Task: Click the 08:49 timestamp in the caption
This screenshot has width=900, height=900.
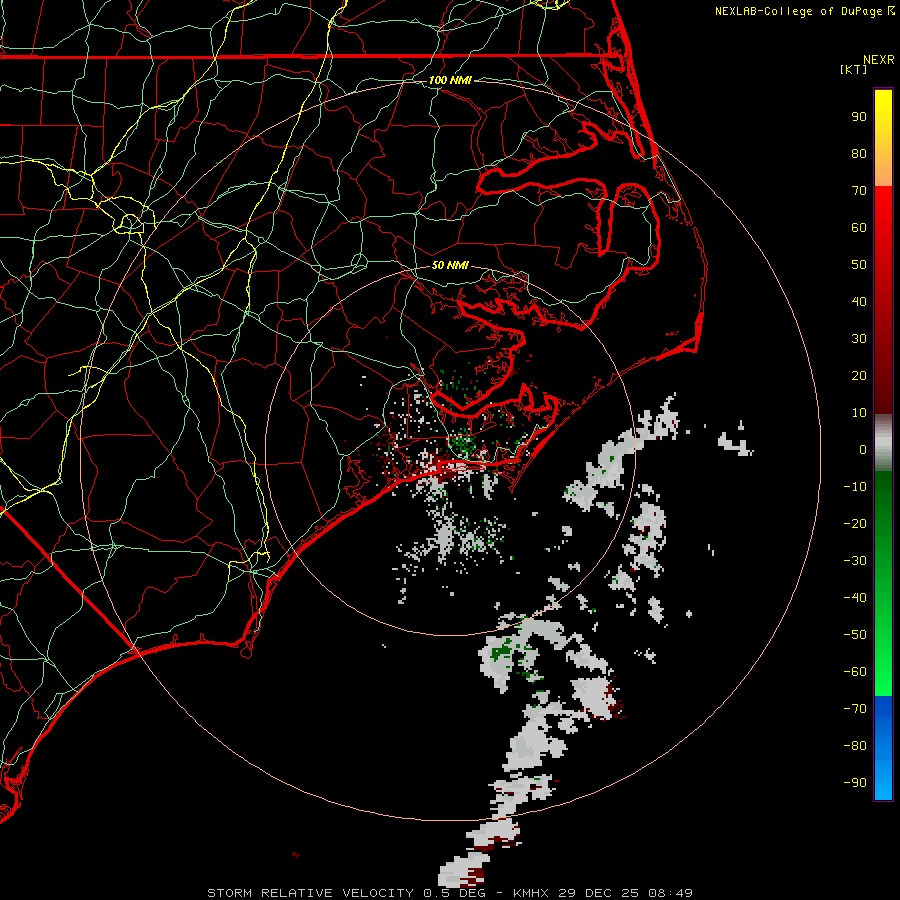Action: pos(670,893)
